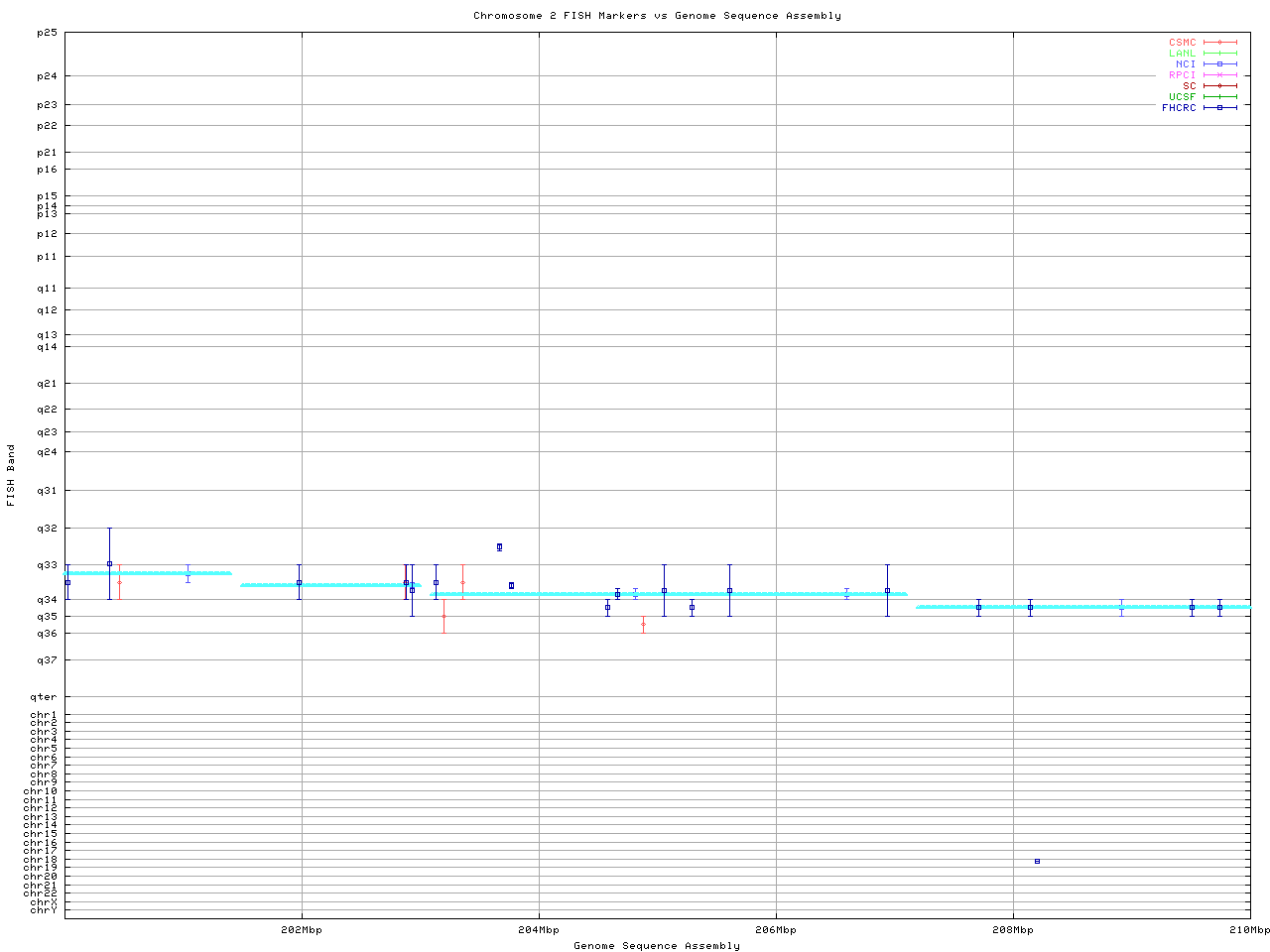Click the q31 y-axis band label
The height and width of the screenshot is (952, 1270).
(x=47, y=490)
